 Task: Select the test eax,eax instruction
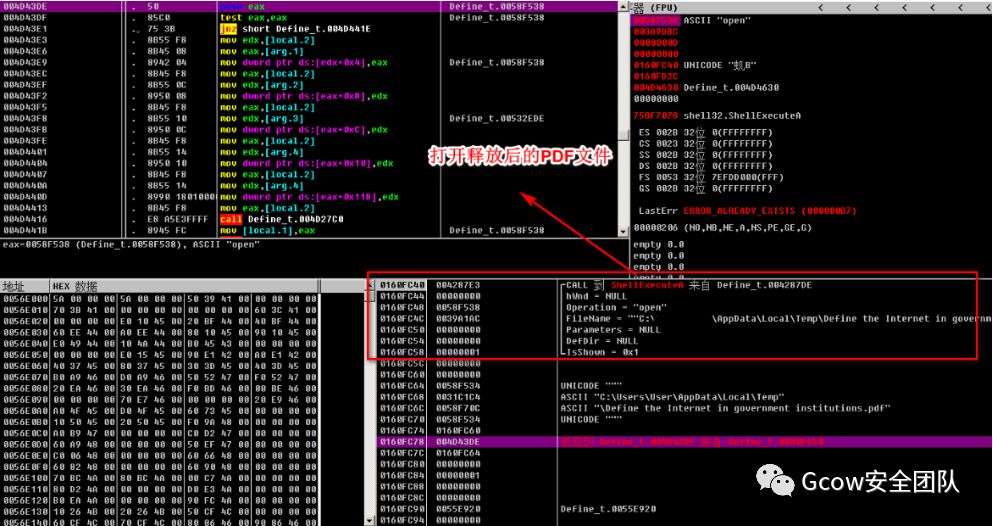253,18
